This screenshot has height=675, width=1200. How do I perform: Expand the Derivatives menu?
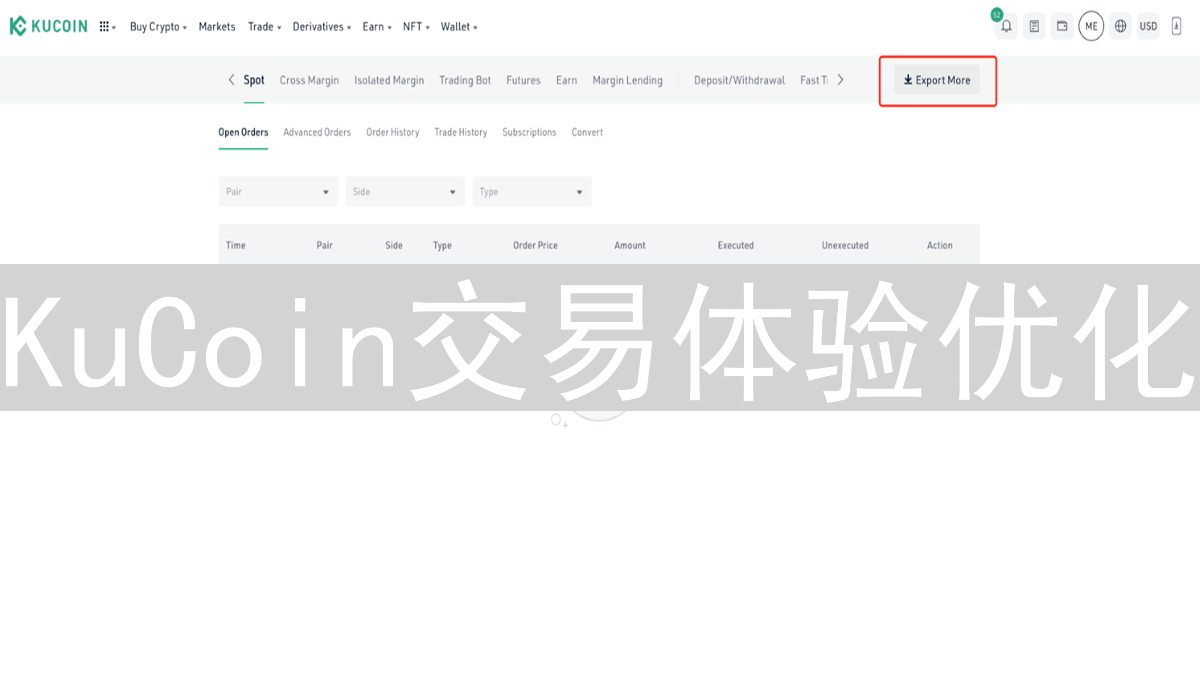(322, 27)
